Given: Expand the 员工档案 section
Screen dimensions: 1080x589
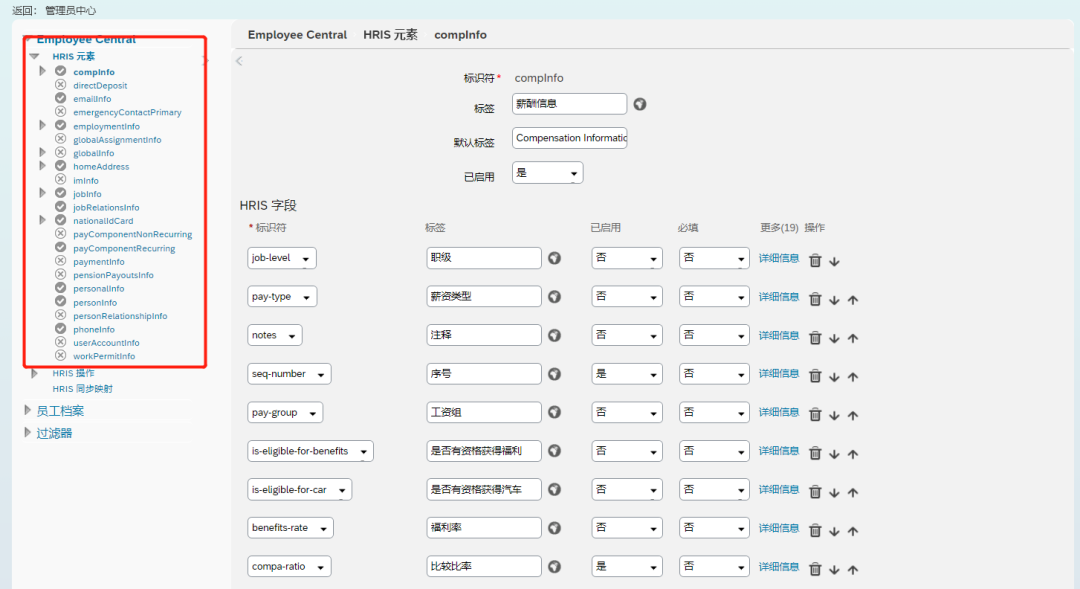Looking at the screenshot, I should pyautogui.click(x=27, y=410).
